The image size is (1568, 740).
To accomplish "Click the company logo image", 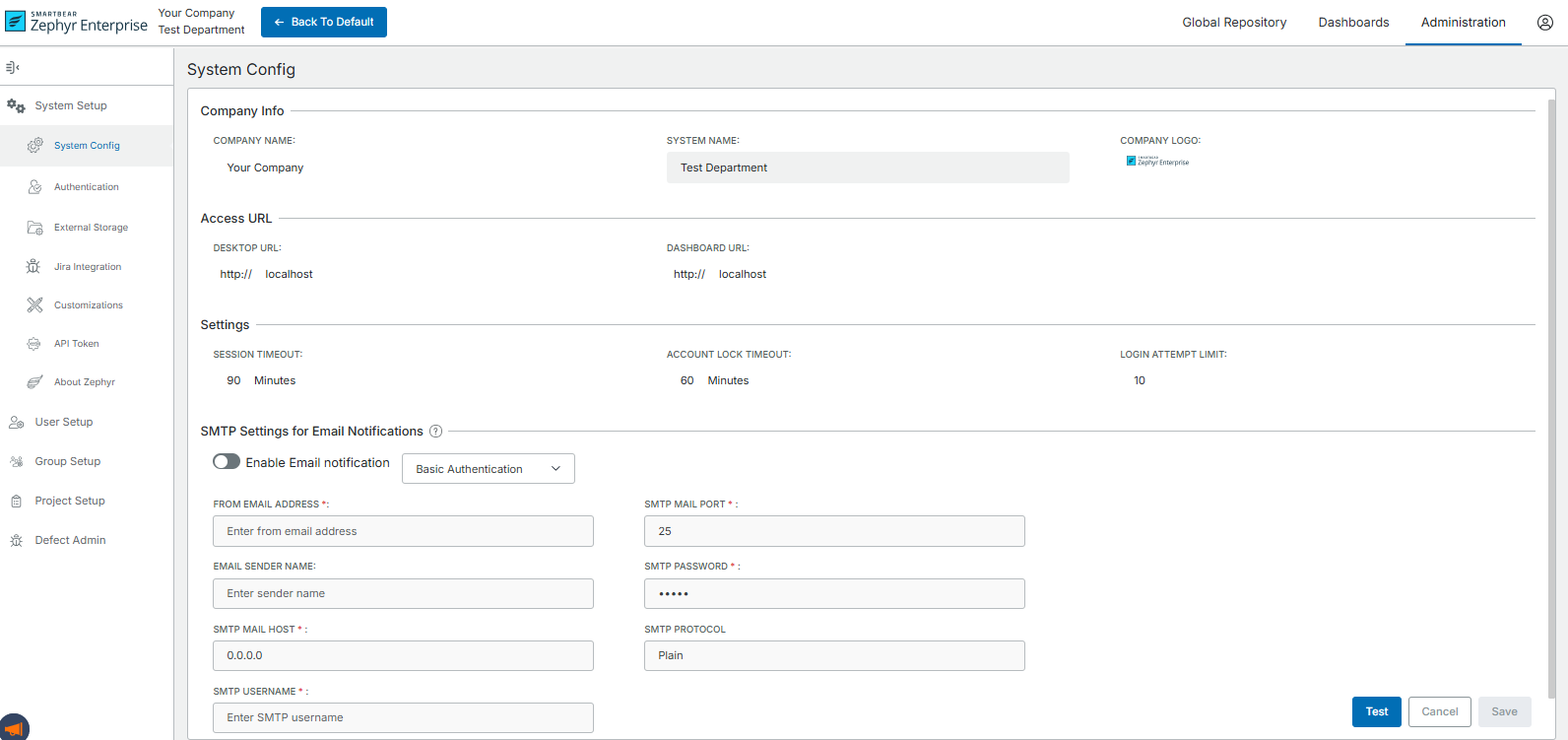I will pyautogui.click(x=1157, y=162).
